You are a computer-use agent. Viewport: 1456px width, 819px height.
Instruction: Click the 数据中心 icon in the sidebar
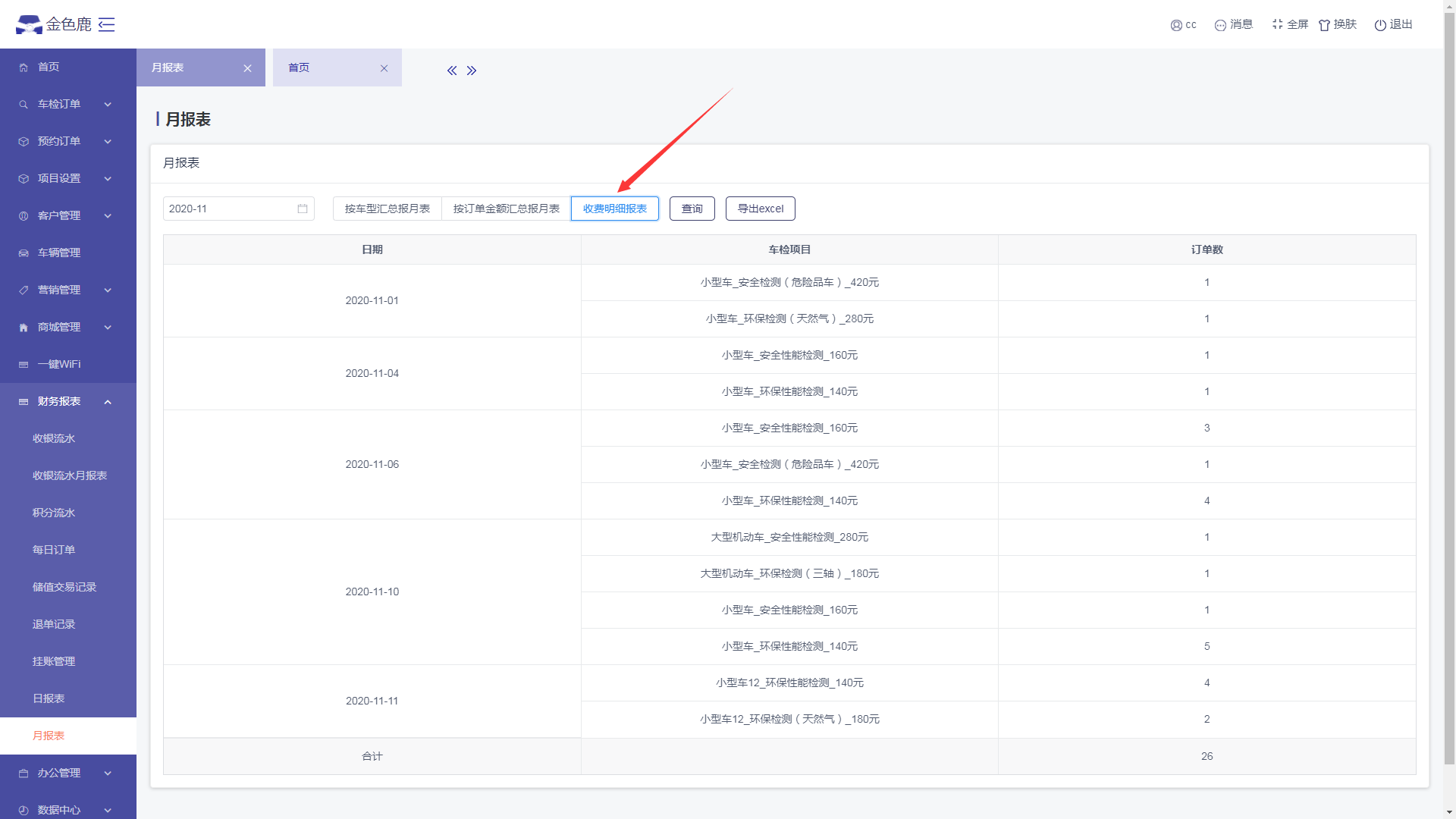[24, 811]
